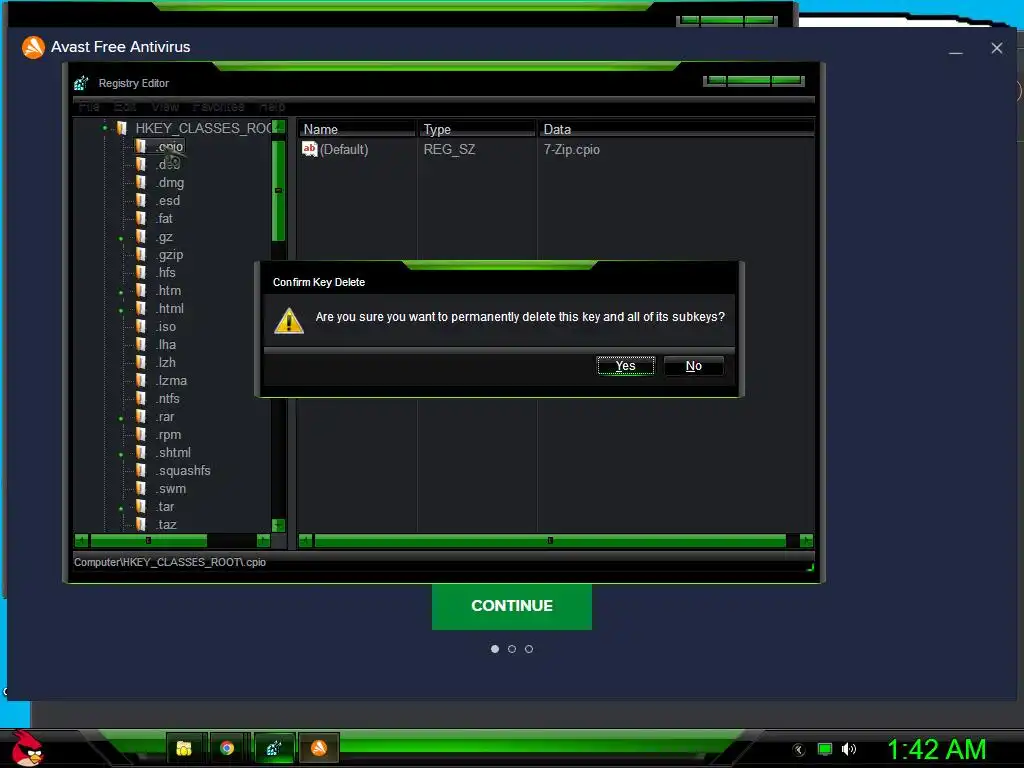The width and height of the screenshot is (1024, 768).
Task: Expand the .html key
Action: 121,310
